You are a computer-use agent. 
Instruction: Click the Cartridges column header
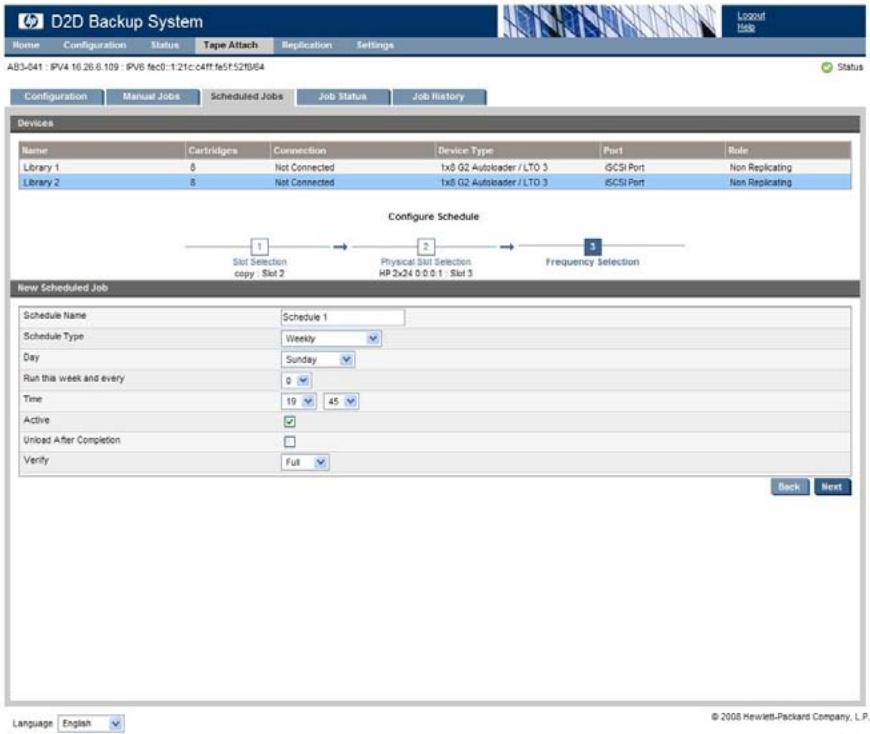pyautogui.click(x=227, y=150)
